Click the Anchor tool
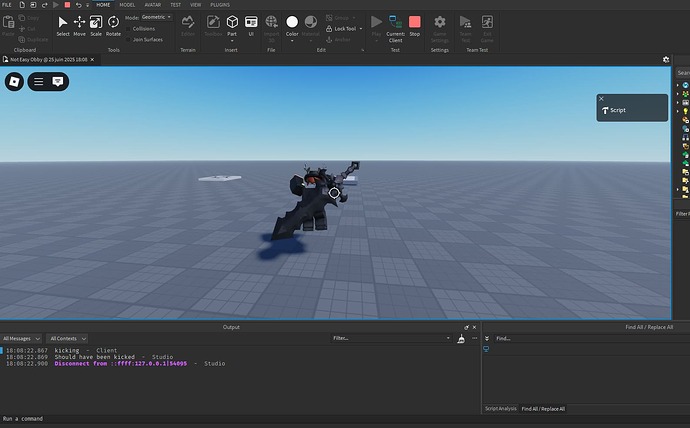 [x=338, y=40]
